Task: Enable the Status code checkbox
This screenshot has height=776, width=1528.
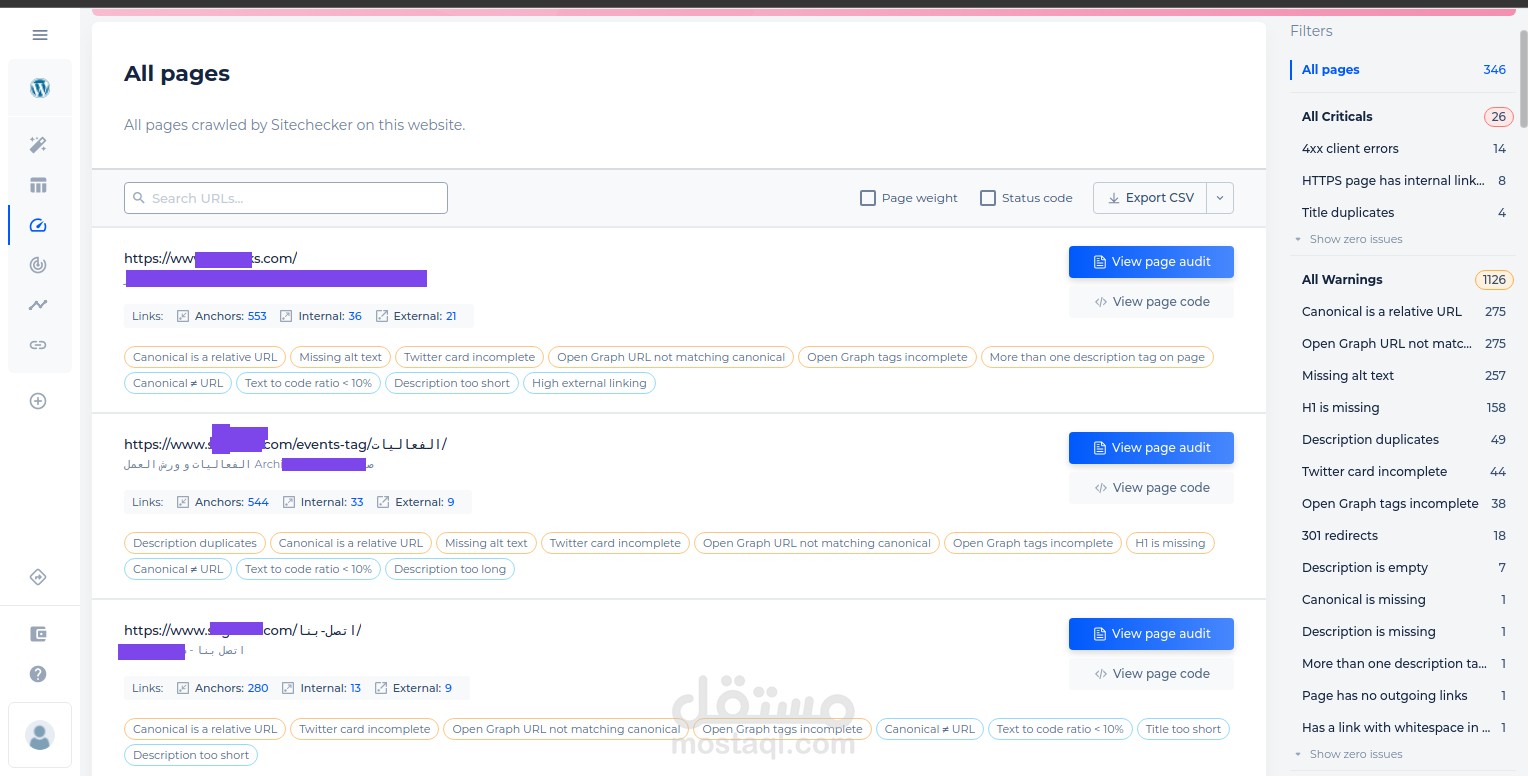Action: (988, 198)
